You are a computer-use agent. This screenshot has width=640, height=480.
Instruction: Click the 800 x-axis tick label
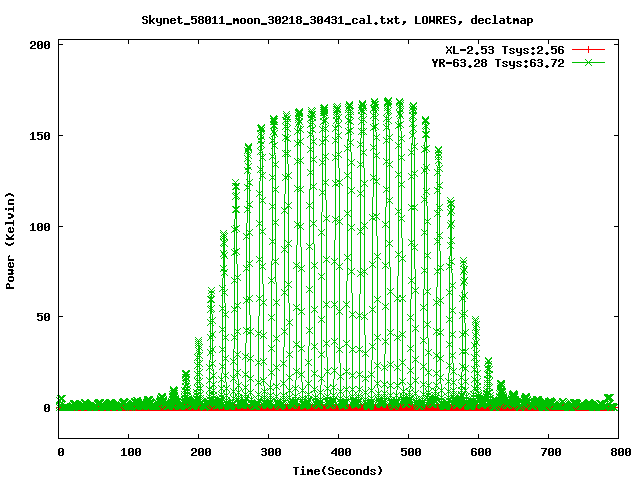click(x=621, y=452)
